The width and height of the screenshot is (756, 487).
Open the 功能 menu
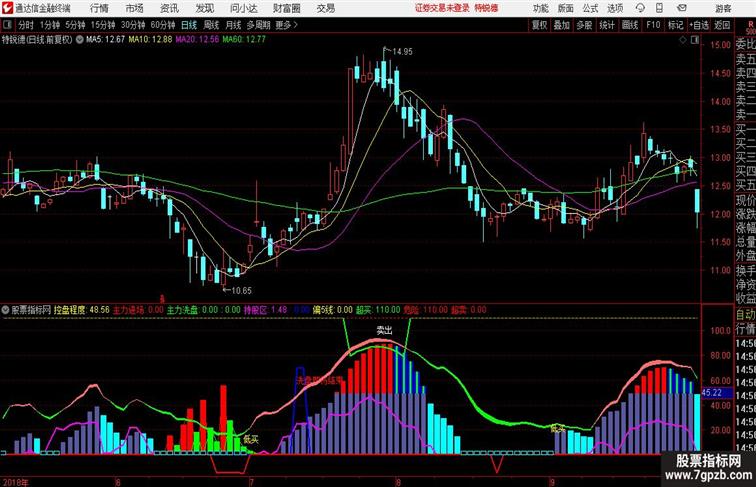(x=540, y=8)
